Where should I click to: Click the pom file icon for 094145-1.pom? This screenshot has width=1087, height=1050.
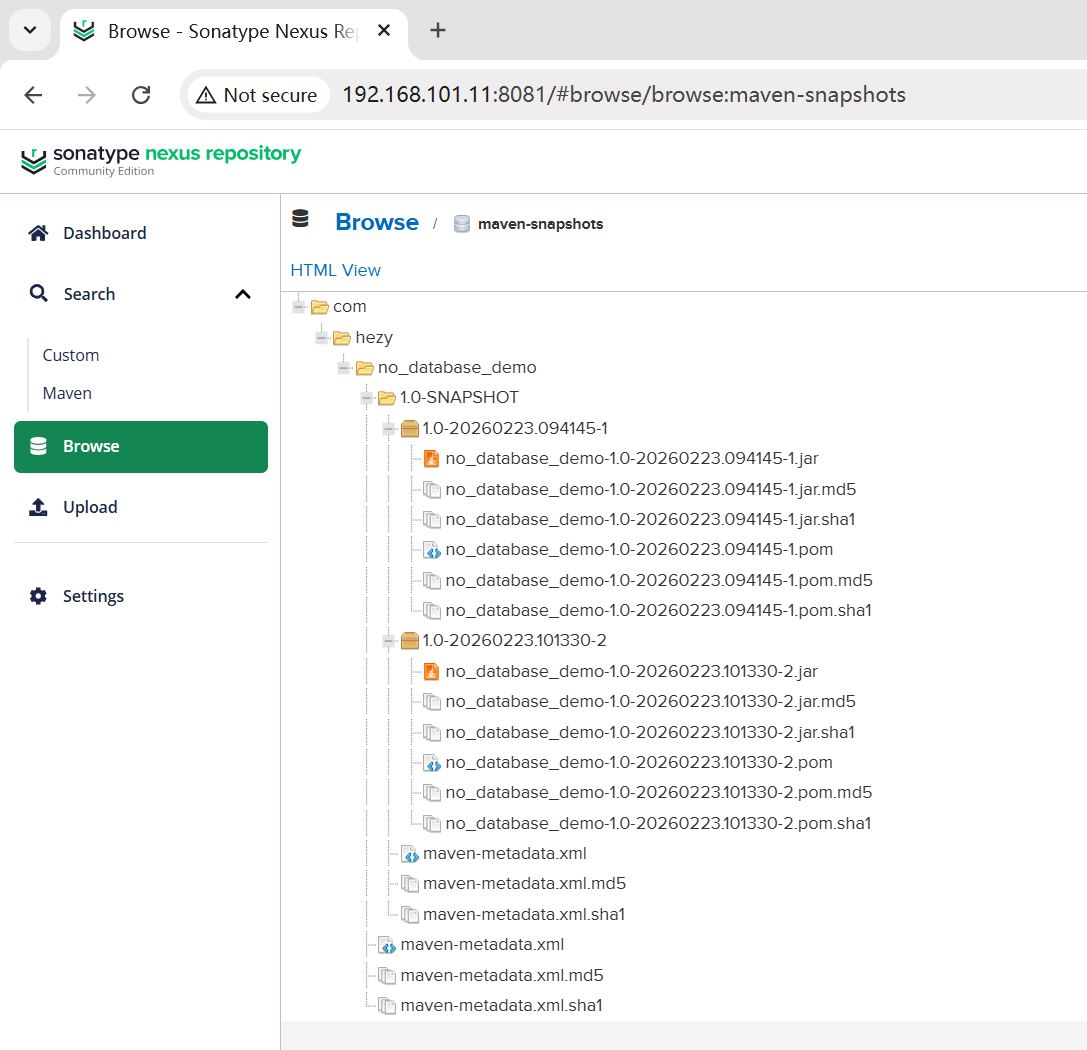tap(432, 550)
